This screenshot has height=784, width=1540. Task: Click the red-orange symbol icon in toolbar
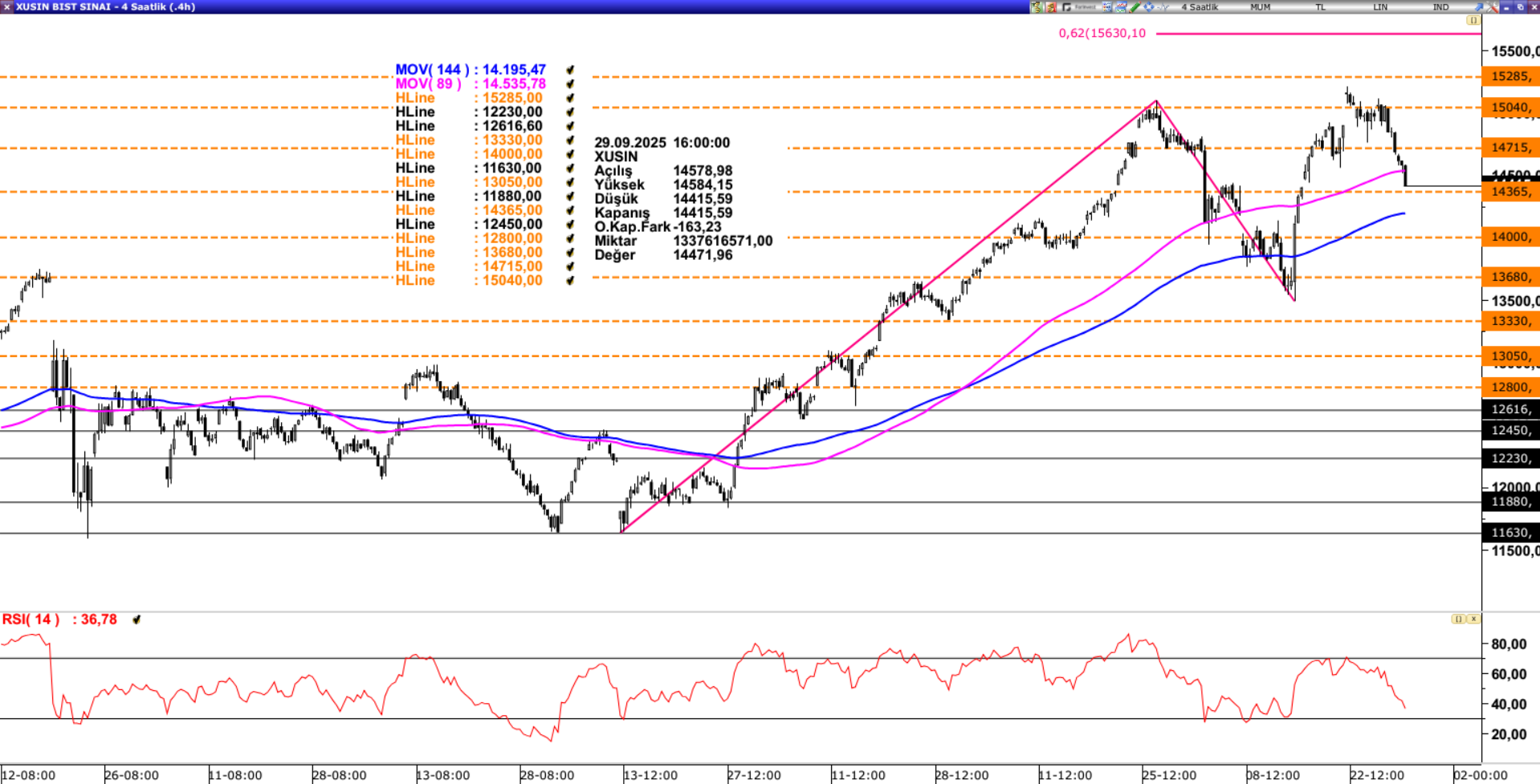[1051, 7]
